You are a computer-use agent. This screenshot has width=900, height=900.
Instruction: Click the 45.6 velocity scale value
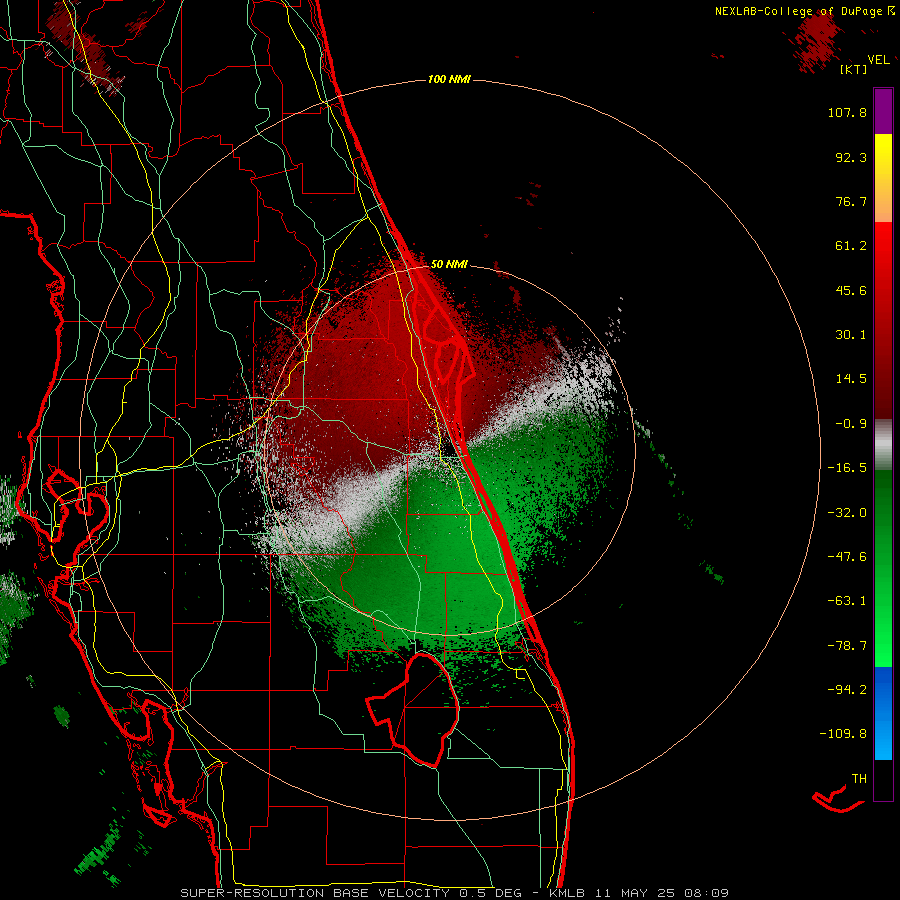851,290
